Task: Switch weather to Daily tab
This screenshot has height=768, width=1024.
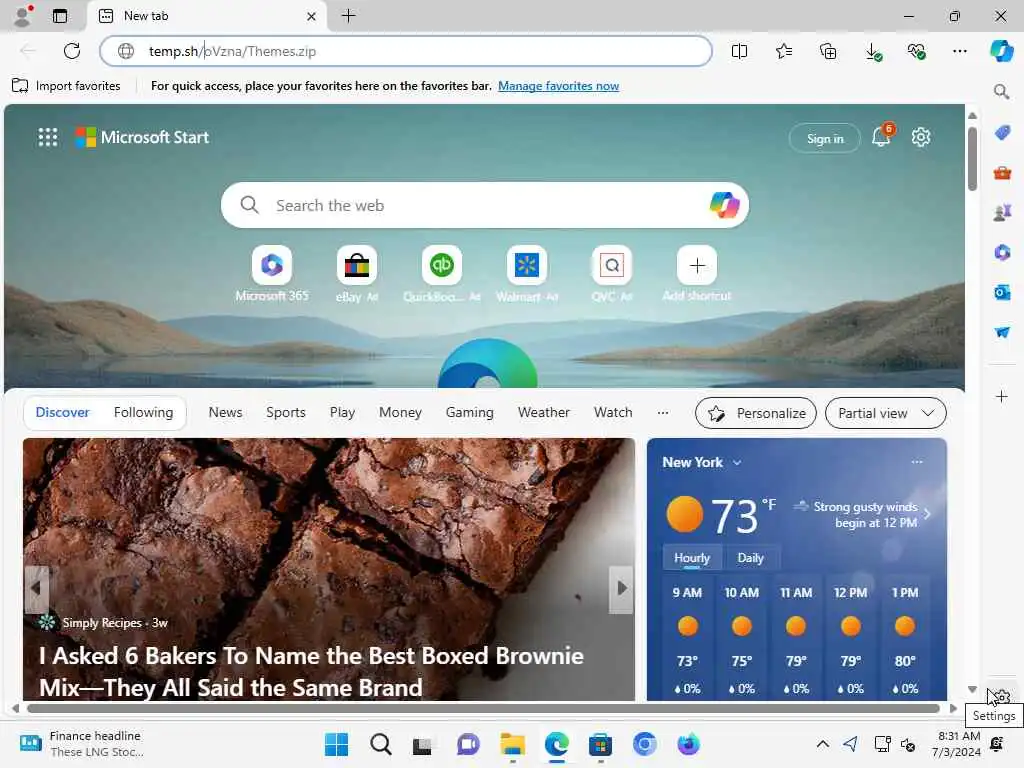Action: [x=750, y=558]
